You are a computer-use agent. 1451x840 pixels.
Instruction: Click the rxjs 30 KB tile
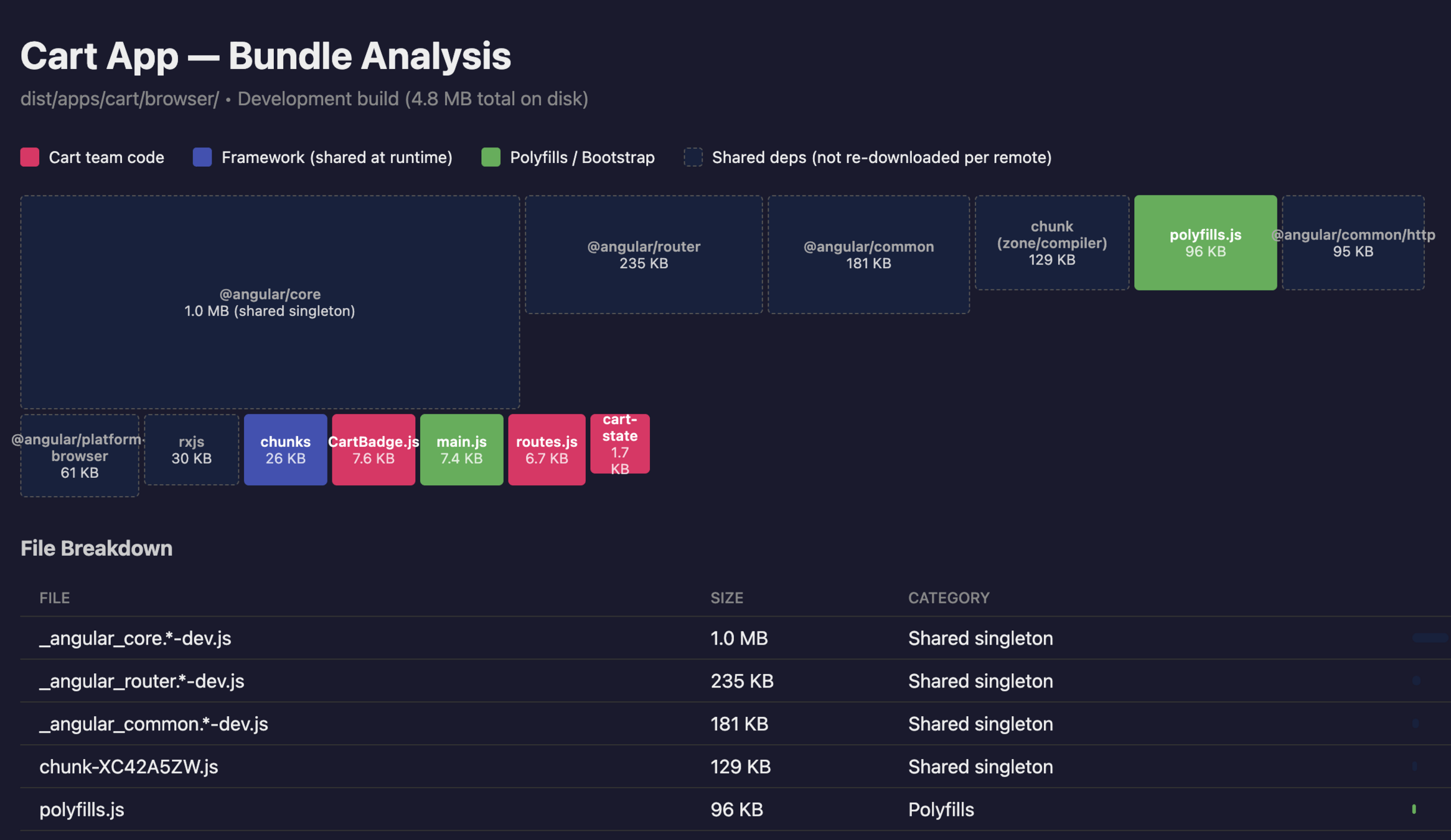(191, 449)
